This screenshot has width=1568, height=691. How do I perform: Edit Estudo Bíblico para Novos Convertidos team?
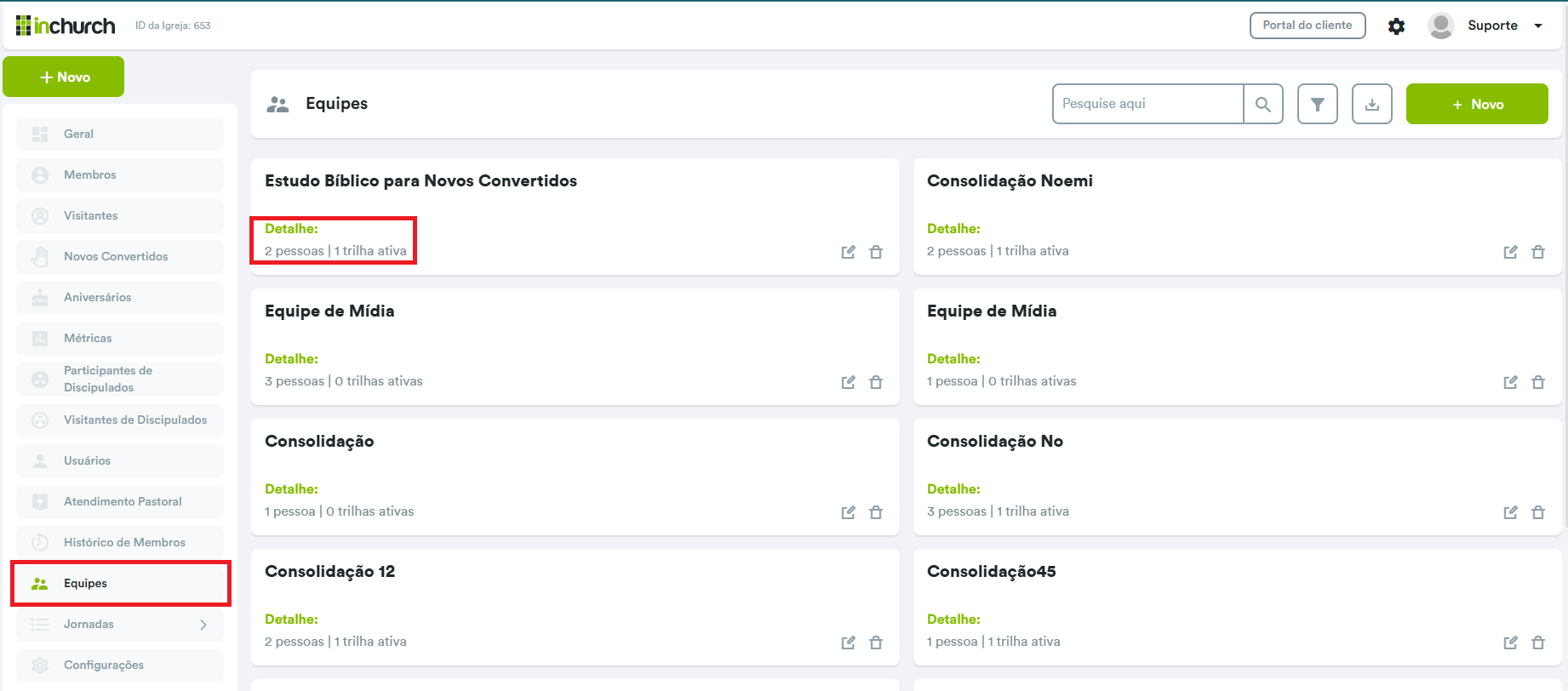[848, 252]
